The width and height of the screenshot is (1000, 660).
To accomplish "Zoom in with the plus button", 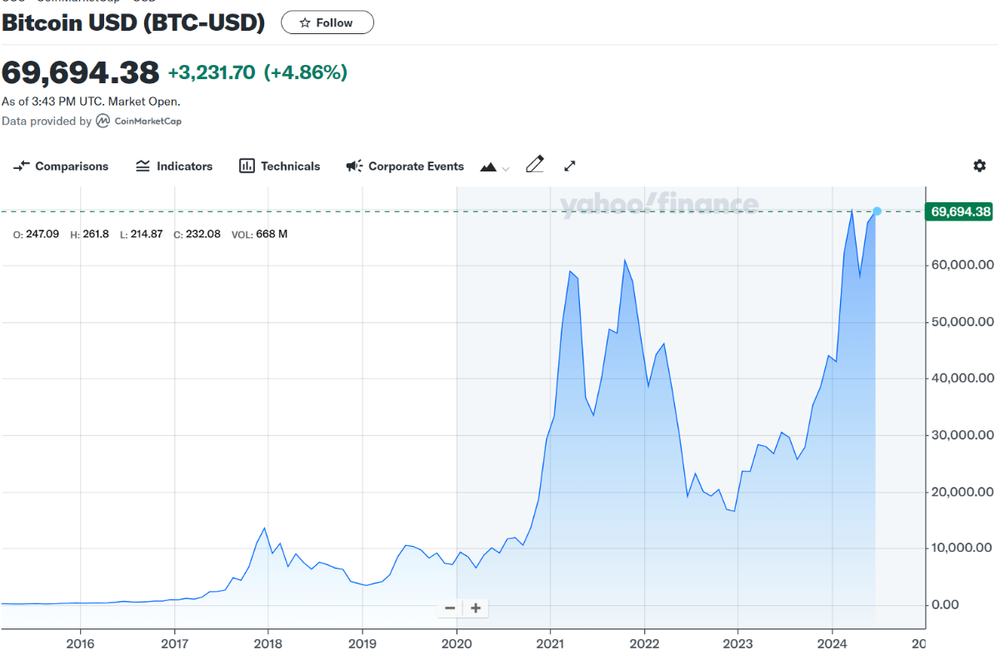I will 476,608.
